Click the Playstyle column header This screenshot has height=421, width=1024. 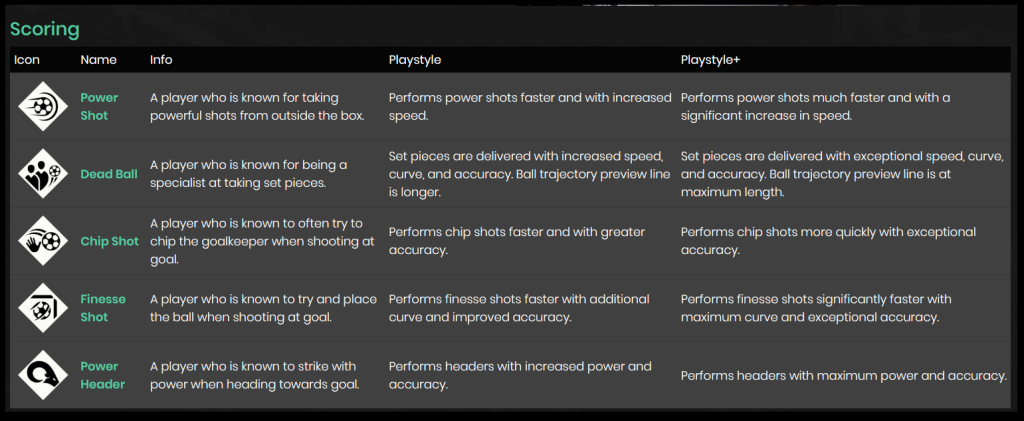pos(415,60)
